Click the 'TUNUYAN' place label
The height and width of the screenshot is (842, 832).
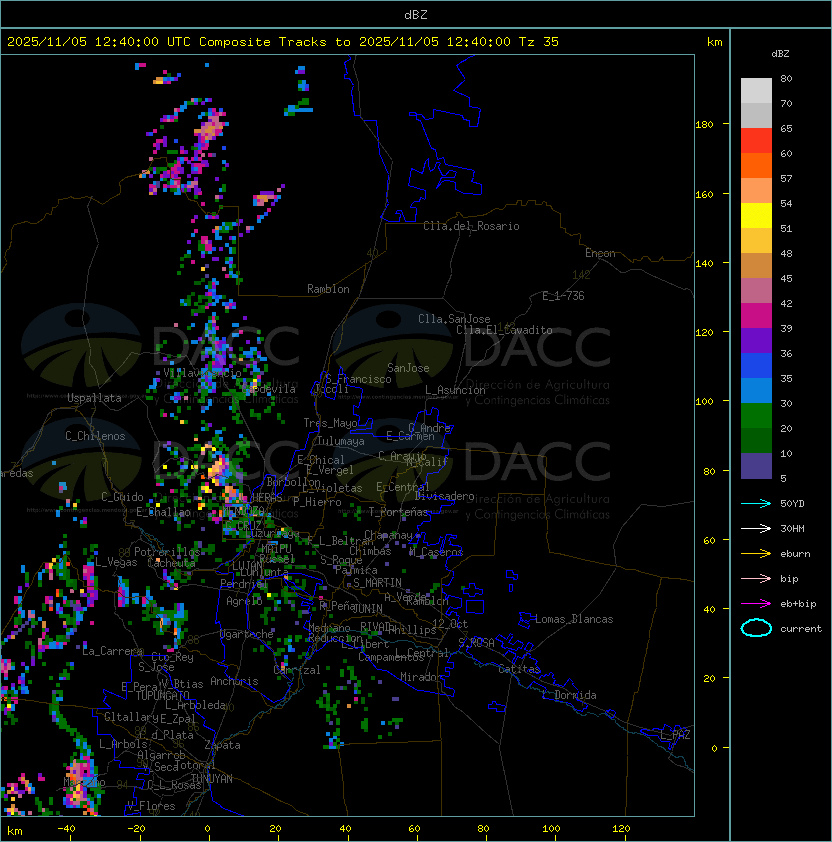pyautogui.click(x=212, y=779)
